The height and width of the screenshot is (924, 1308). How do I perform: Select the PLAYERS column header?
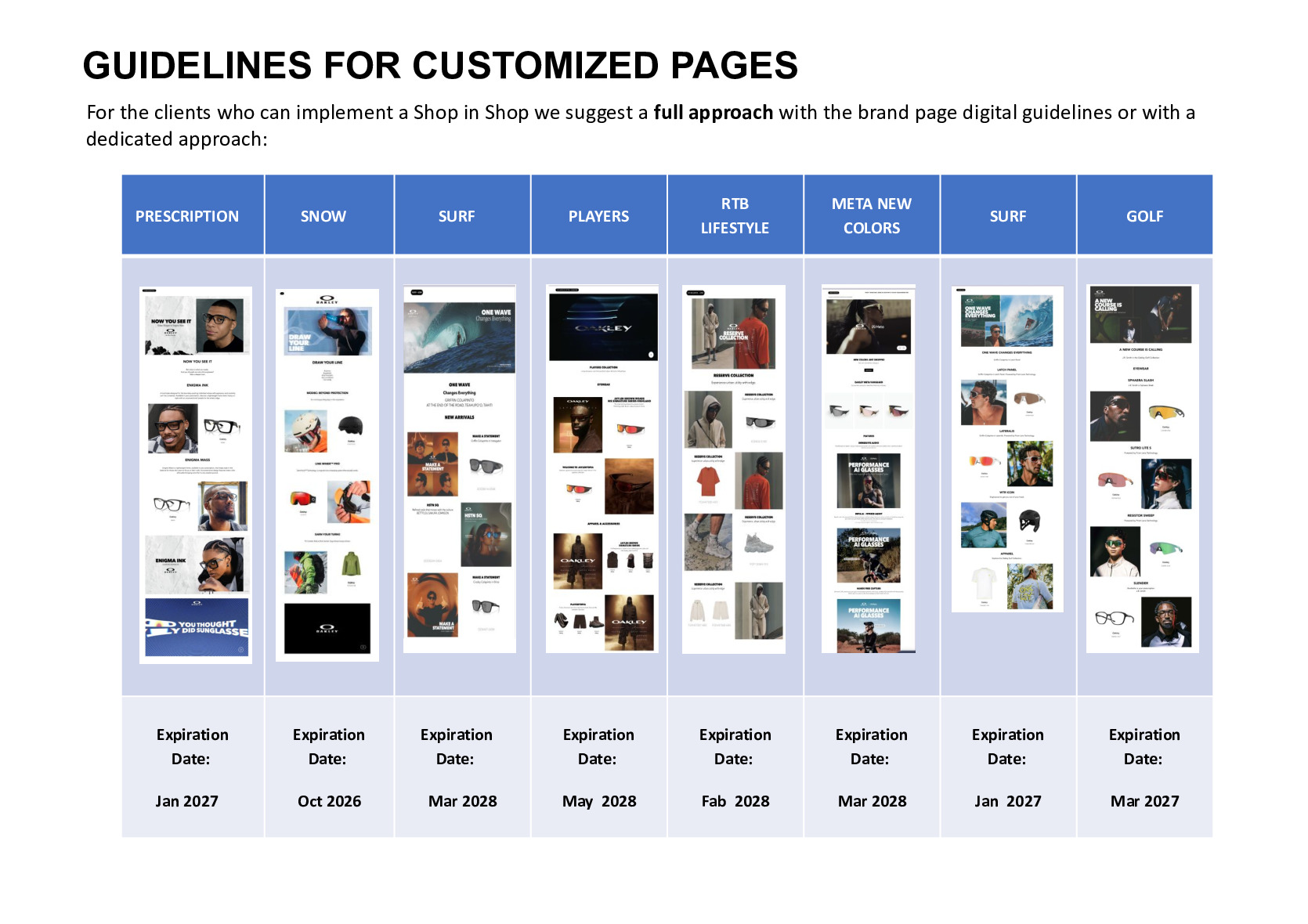coord(598,216)
